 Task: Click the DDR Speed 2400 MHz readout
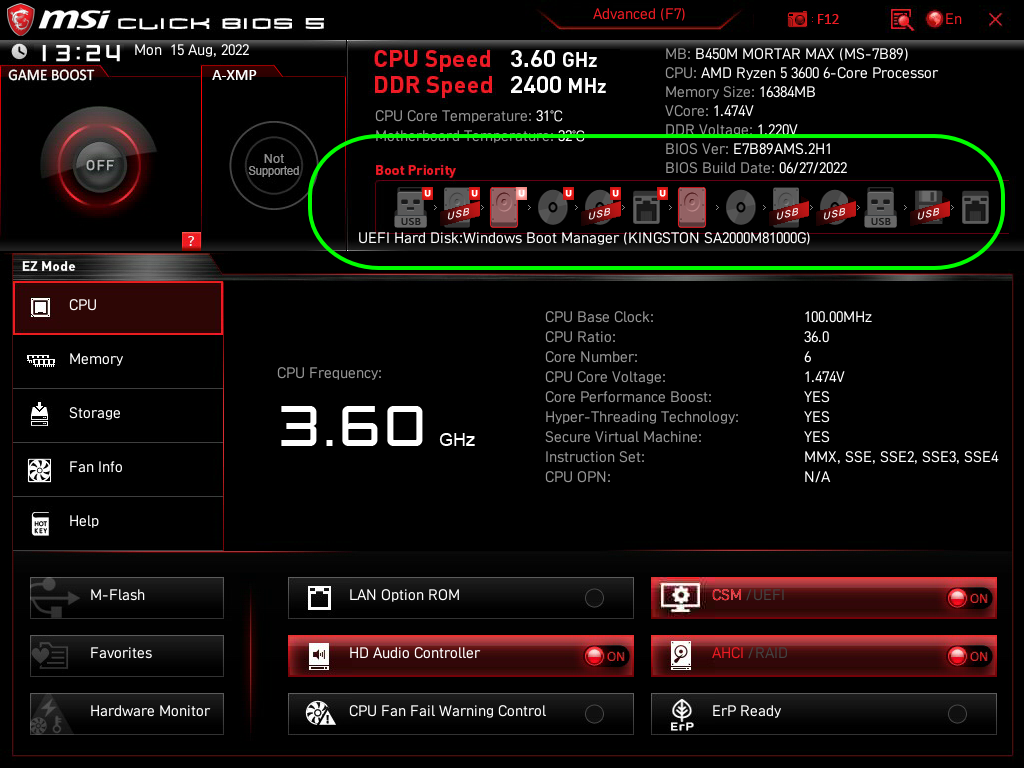490,86
